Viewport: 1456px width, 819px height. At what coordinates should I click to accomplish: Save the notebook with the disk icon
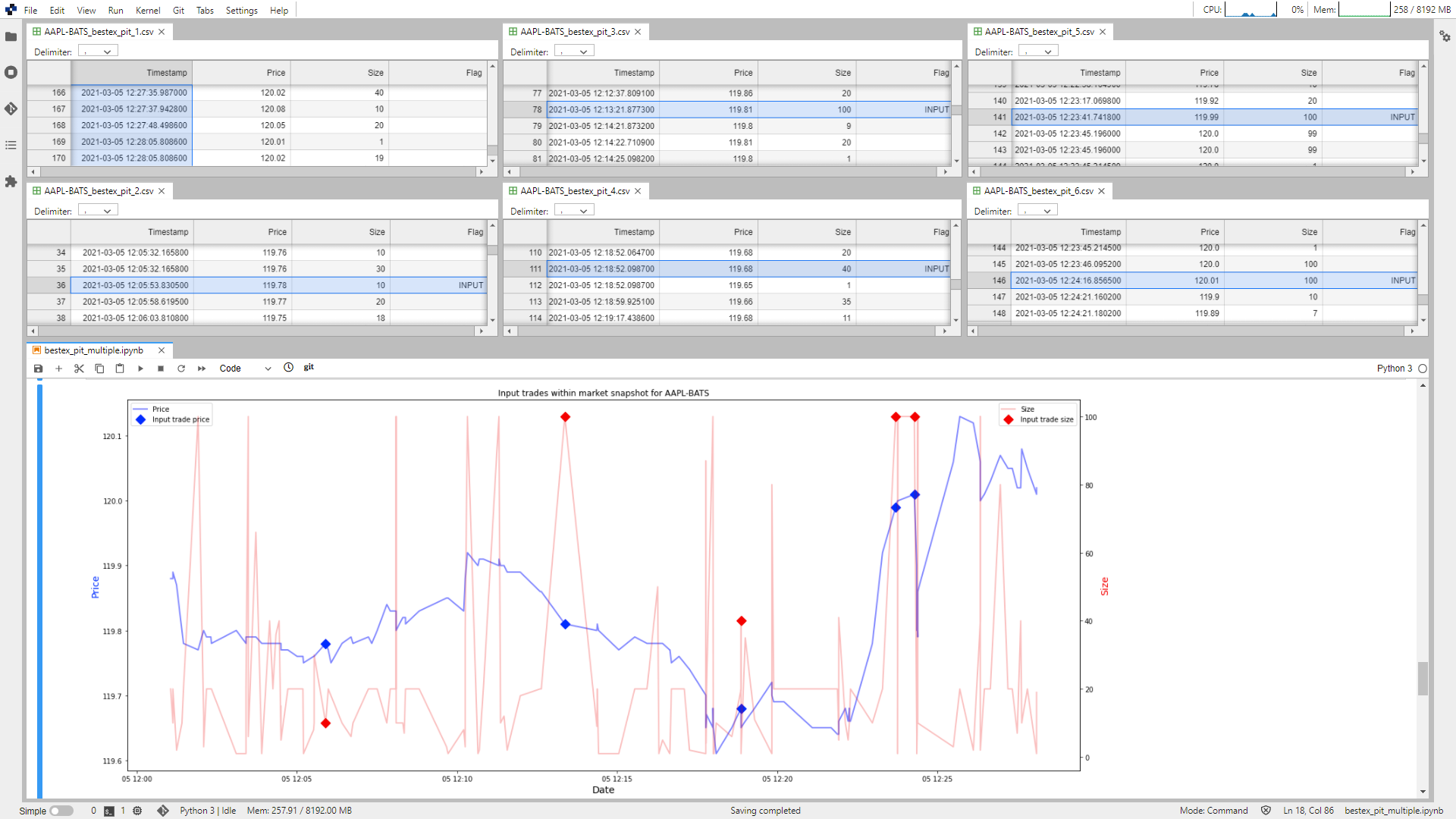(x=39, y=369)
